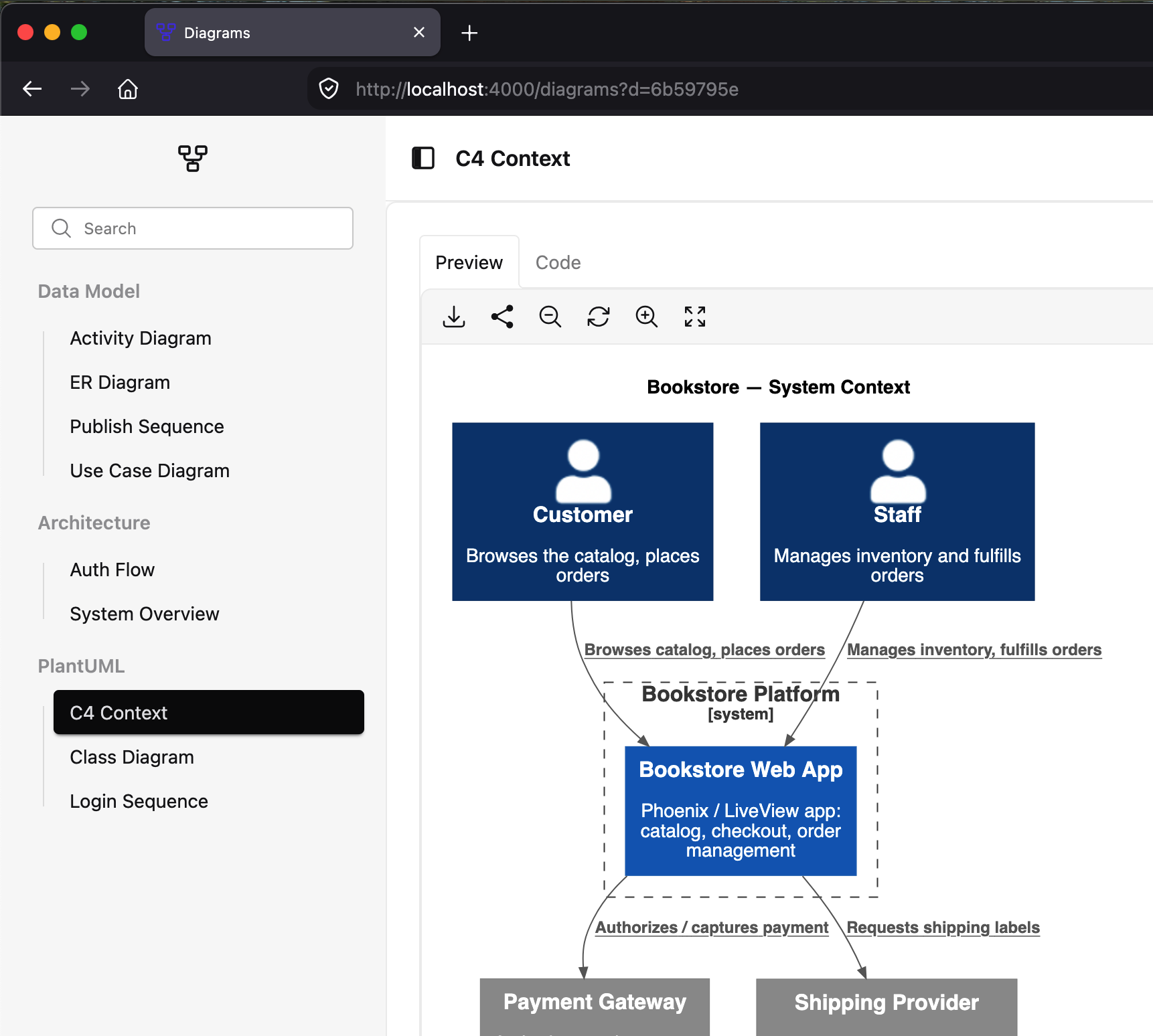This screenshot has width=1153, height=1036.
Task: Click the Bookstore Web App box
Action: [x=741, y=810]
